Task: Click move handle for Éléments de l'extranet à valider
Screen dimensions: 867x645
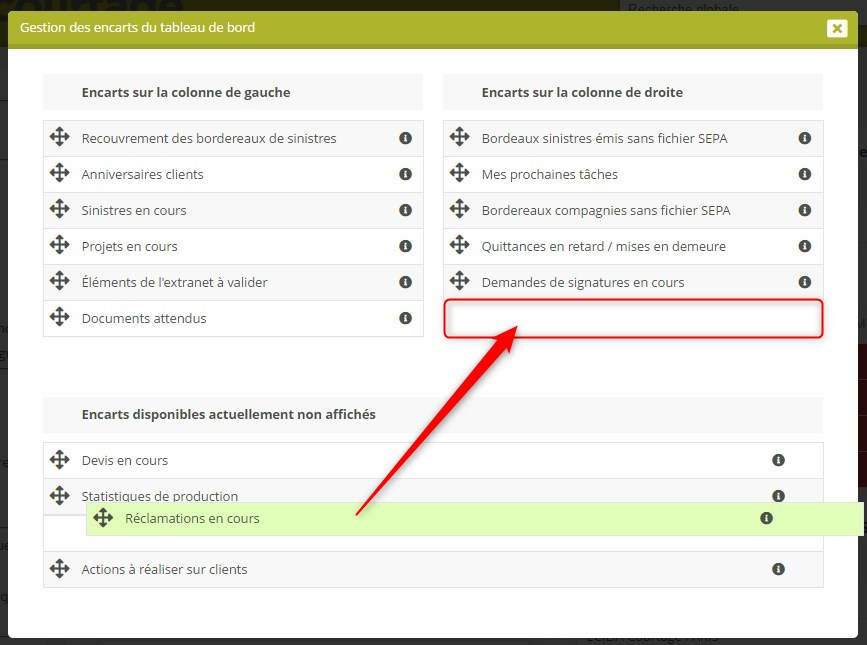Action: pos(59,282)
